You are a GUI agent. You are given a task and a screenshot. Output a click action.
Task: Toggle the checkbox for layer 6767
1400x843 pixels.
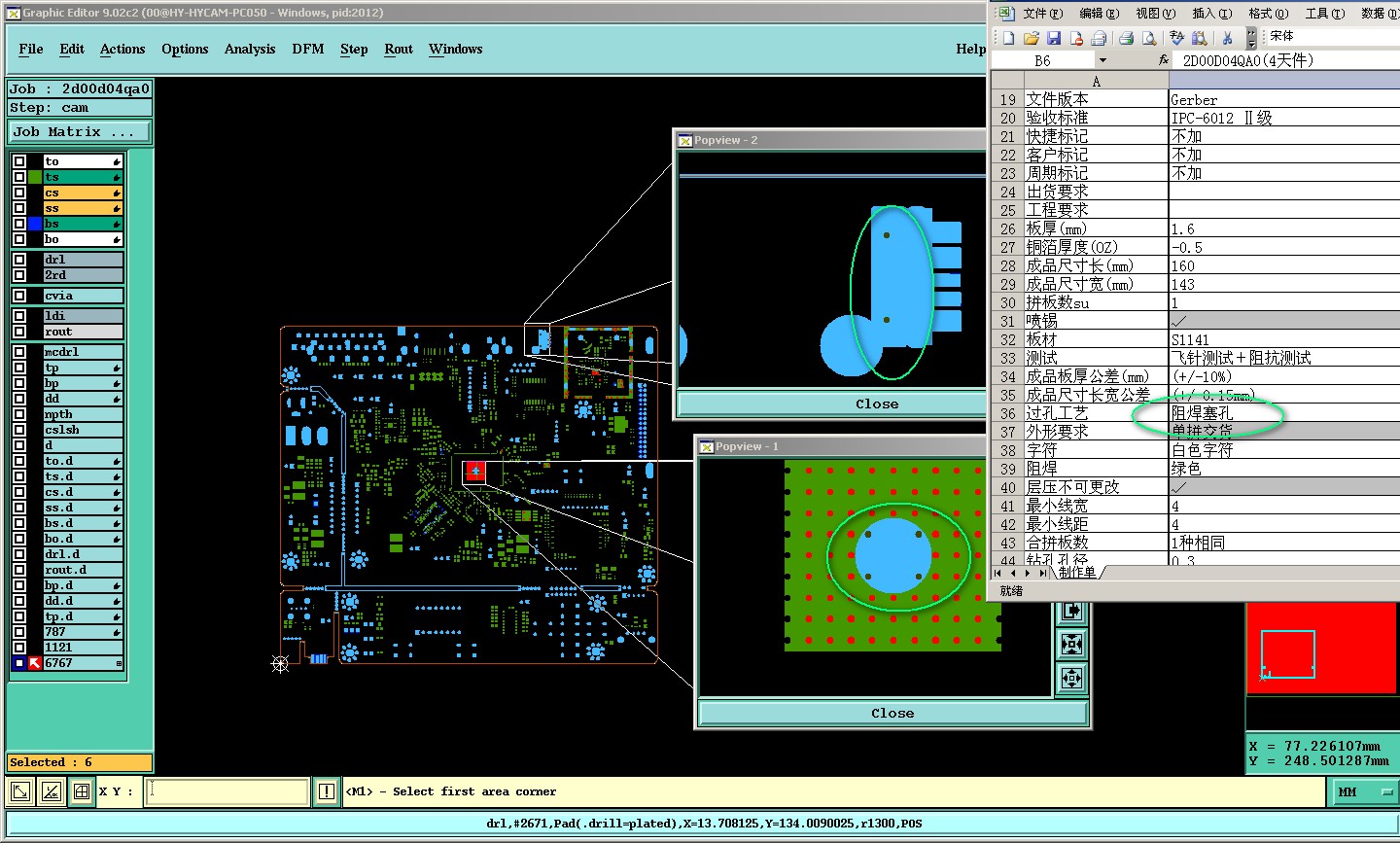pyautogui.click(x=19, y=663)
